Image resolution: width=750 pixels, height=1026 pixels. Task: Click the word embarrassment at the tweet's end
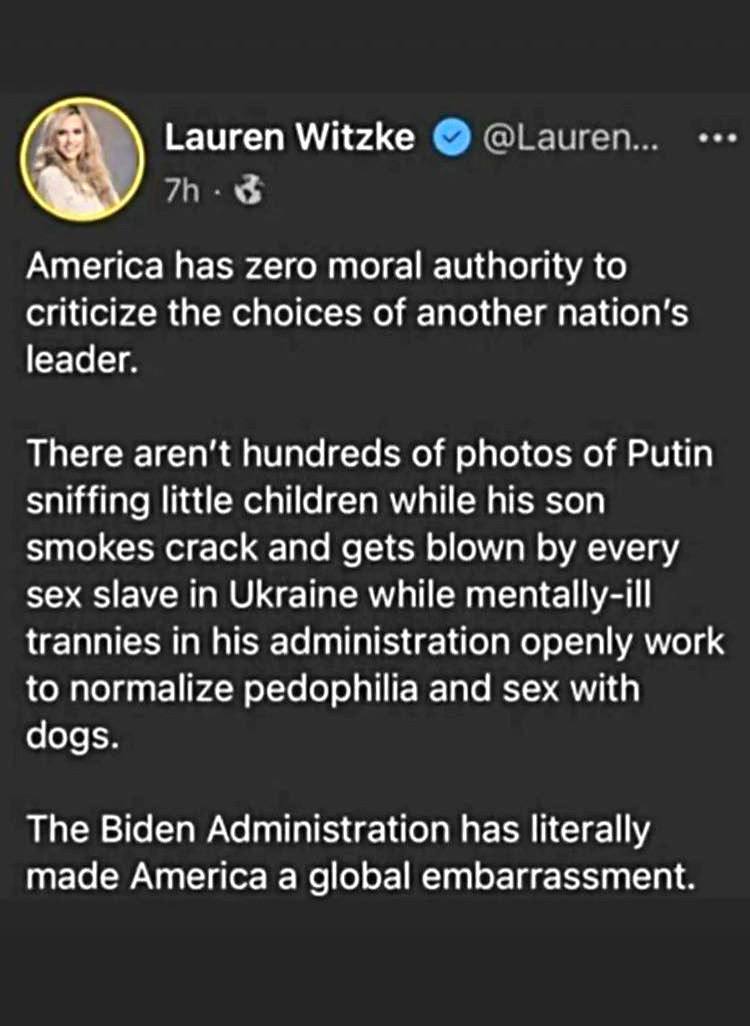coord(559,876)
